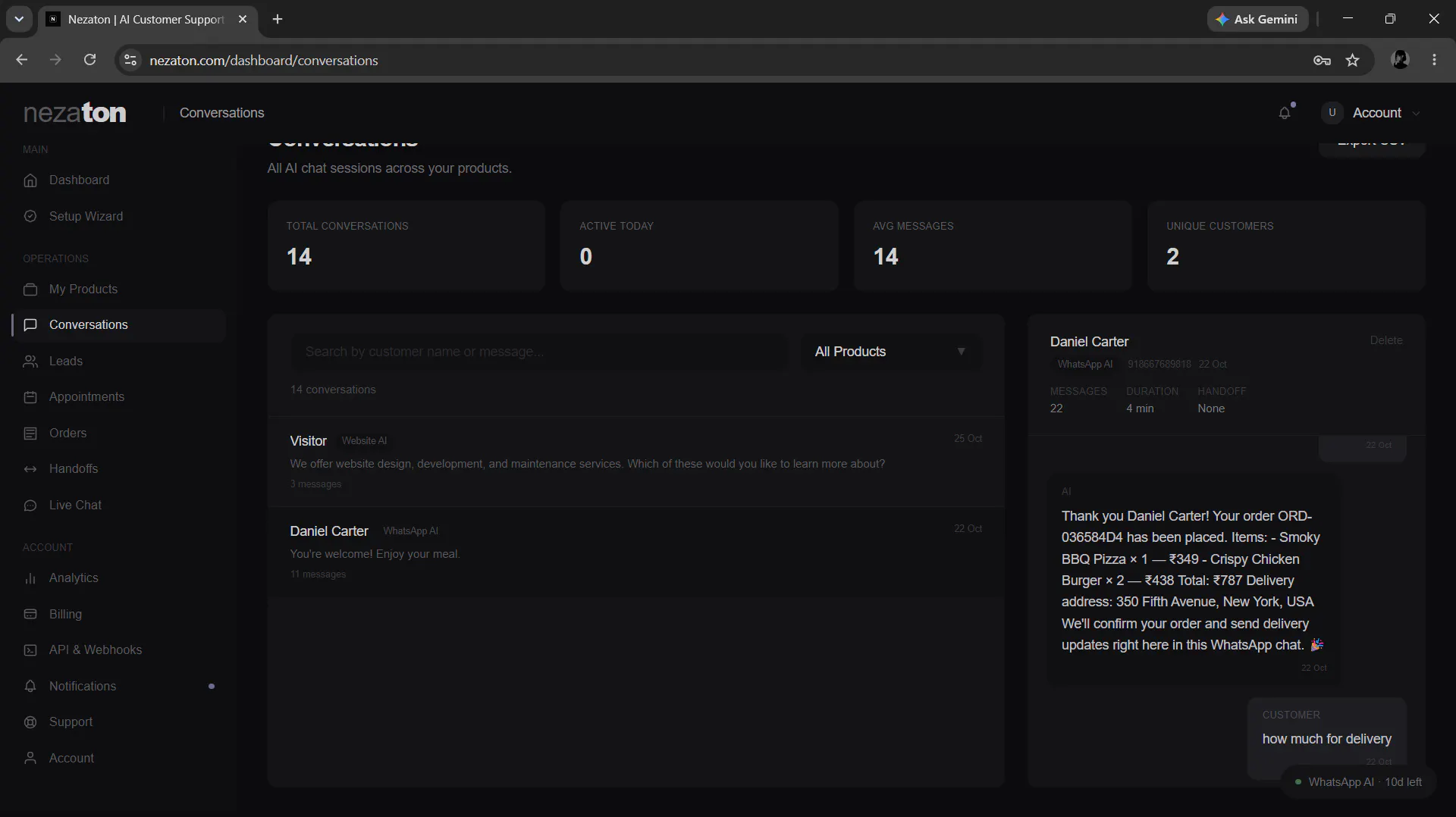Open Leads from the sidebar
The height and width of the screenshot is (817, 1456).
tap(119, 362)
